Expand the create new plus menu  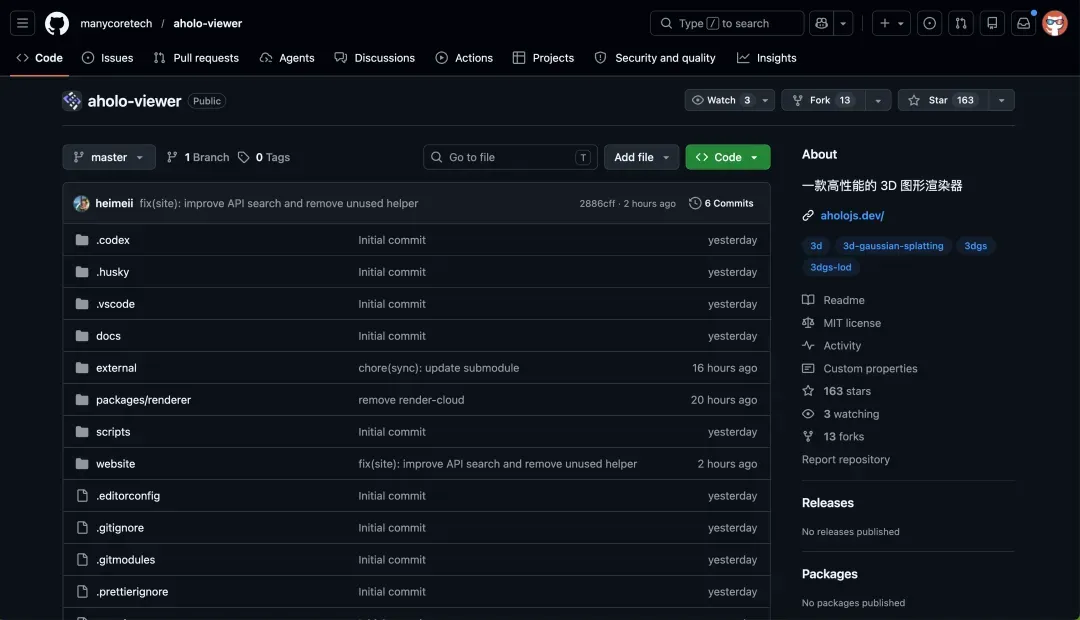[891, 23]
